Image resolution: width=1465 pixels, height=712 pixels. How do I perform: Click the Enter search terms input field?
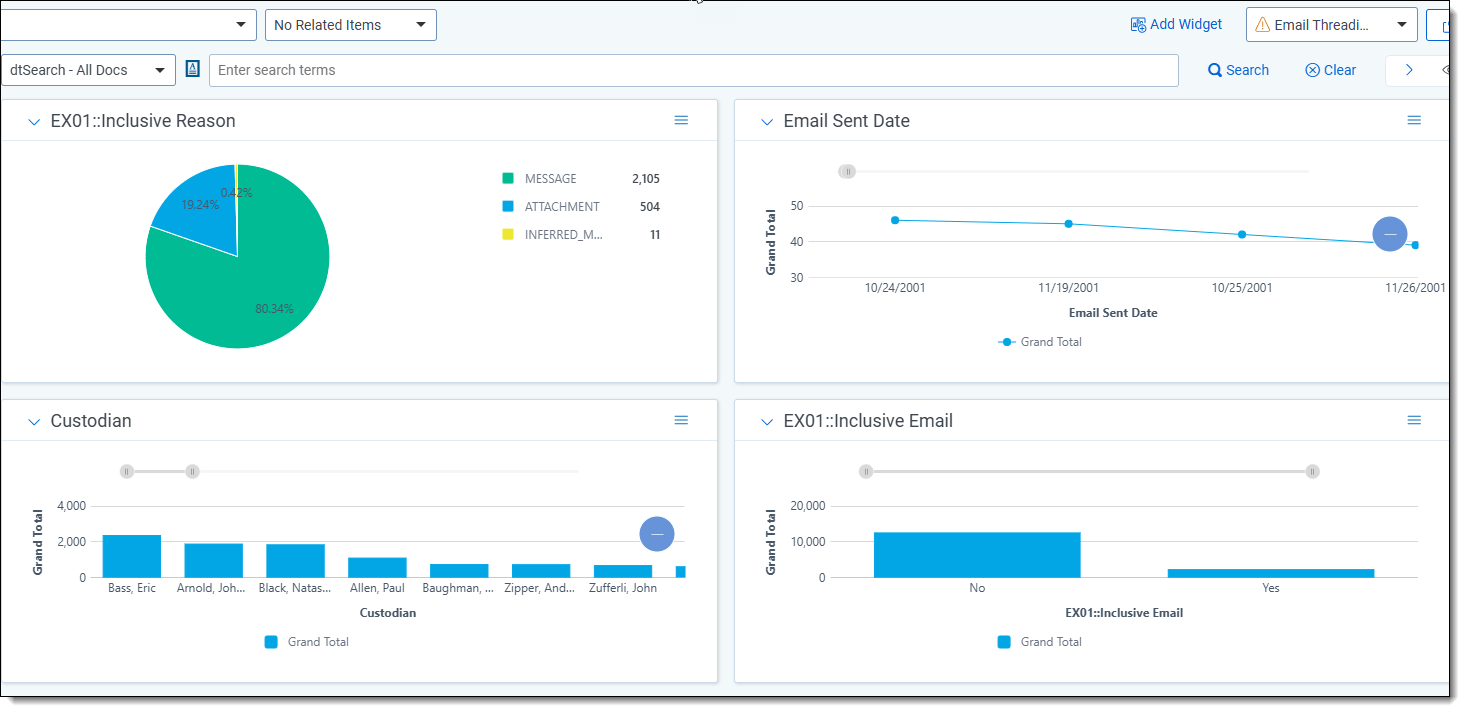point(694,70)
